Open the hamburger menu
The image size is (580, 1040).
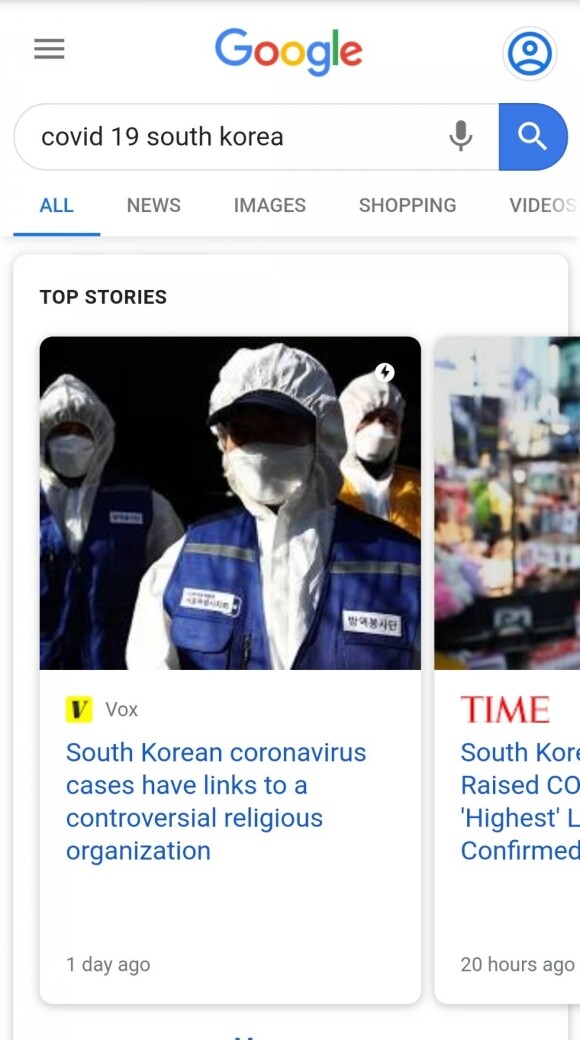[49, 49]
